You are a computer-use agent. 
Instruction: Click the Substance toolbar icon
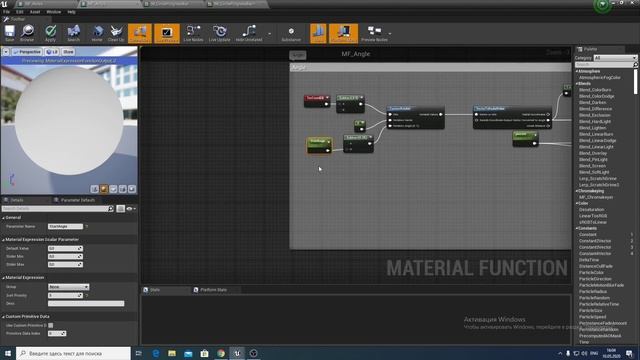291,33
